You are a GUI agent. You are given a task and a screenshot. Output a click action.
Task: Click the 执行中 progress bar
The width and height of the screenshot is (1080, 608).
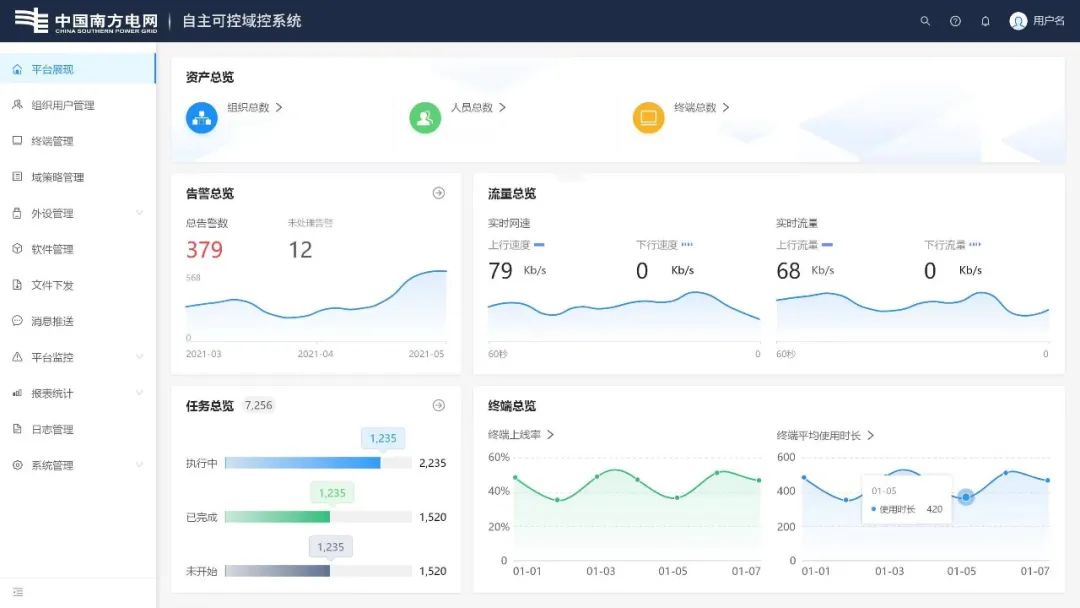(303, 463)
